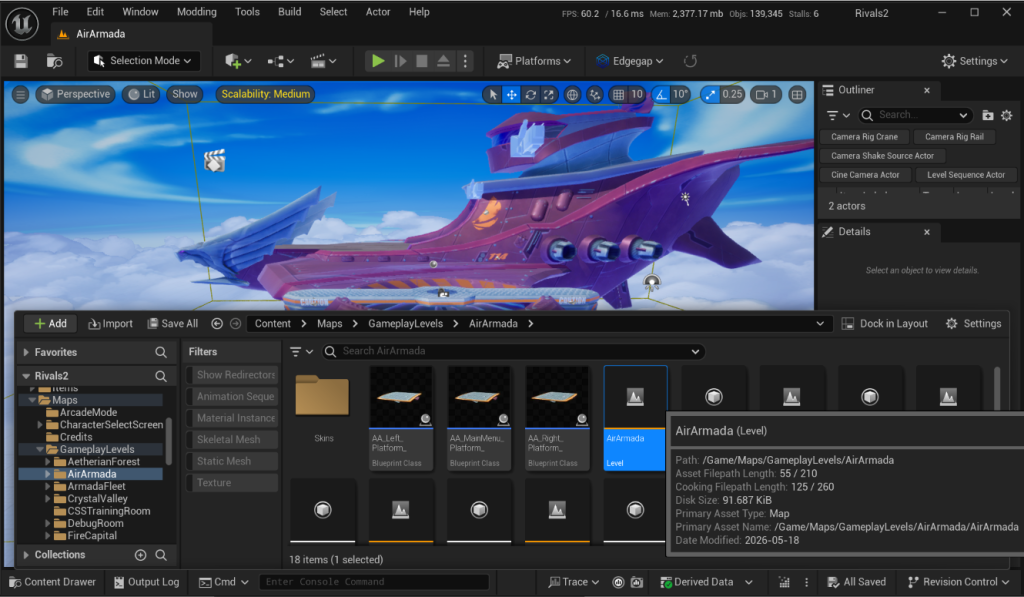Open the Lit view mode button
Viewport: 1024px width, 597px height.
(142, 94)
